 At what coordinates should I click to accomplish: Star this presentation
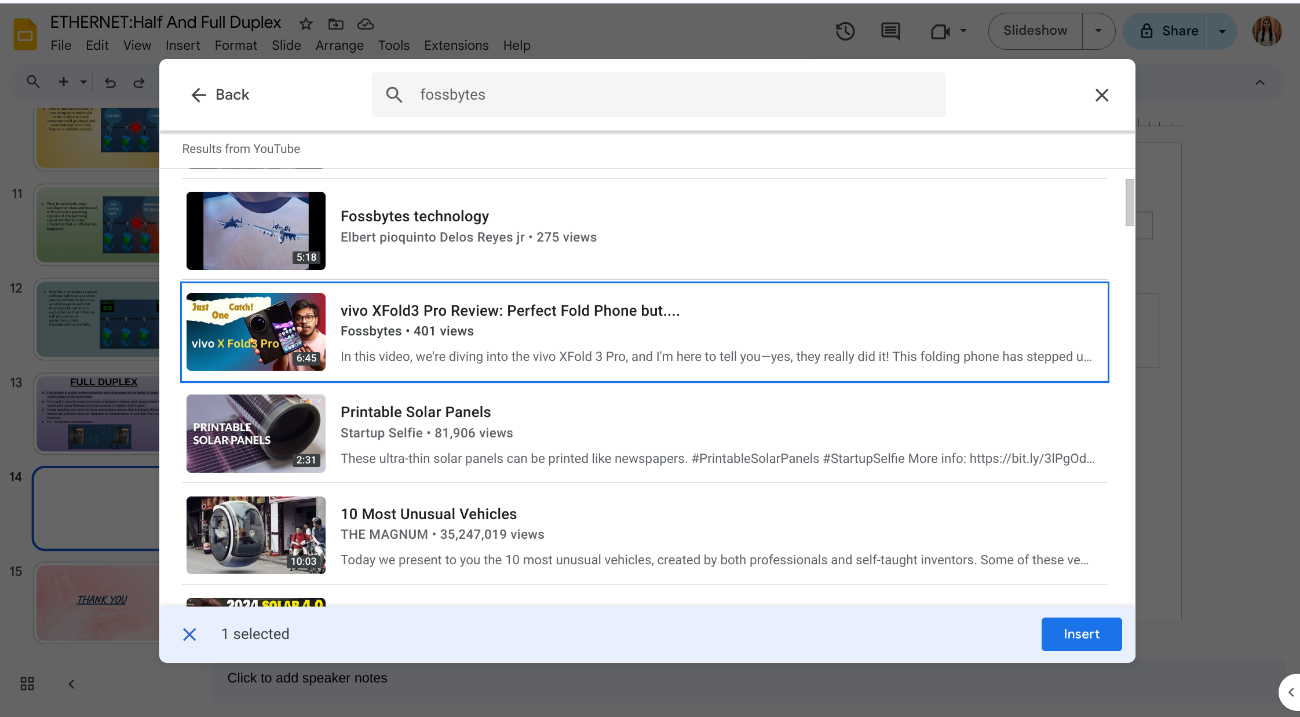305,23
